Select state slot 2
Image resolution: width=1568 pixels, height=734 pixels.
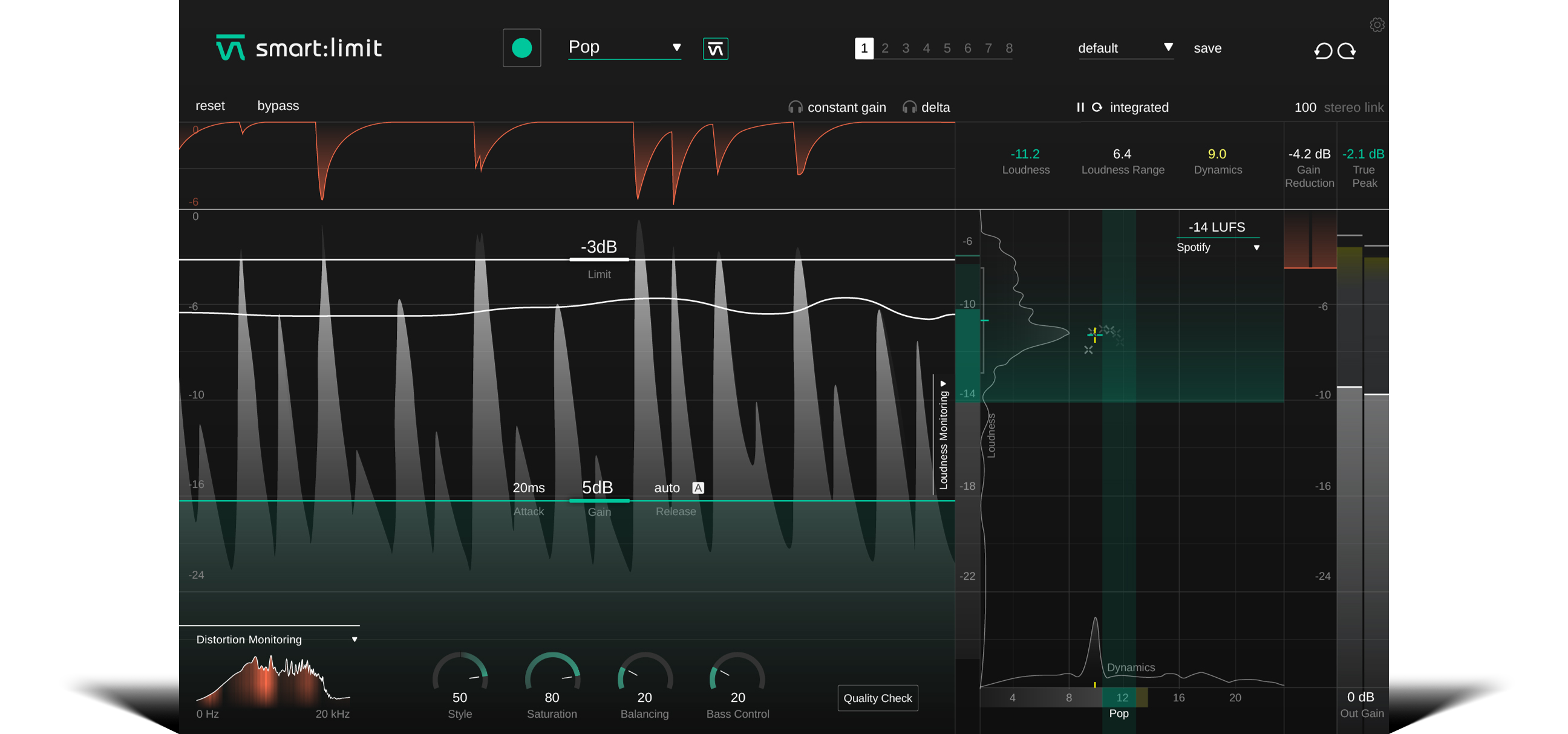point(884,48)
